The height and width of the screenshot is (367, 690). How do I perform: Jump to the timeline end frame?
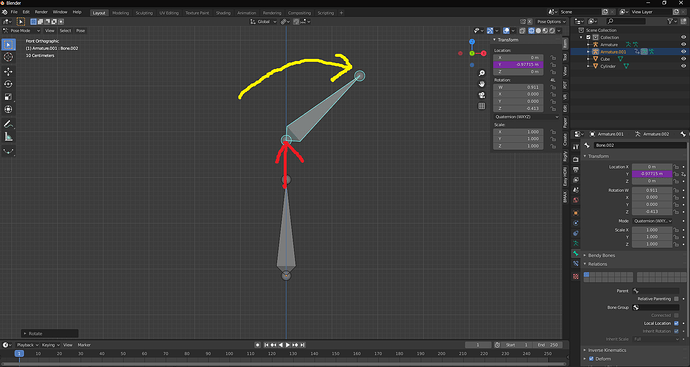point(302,345)
